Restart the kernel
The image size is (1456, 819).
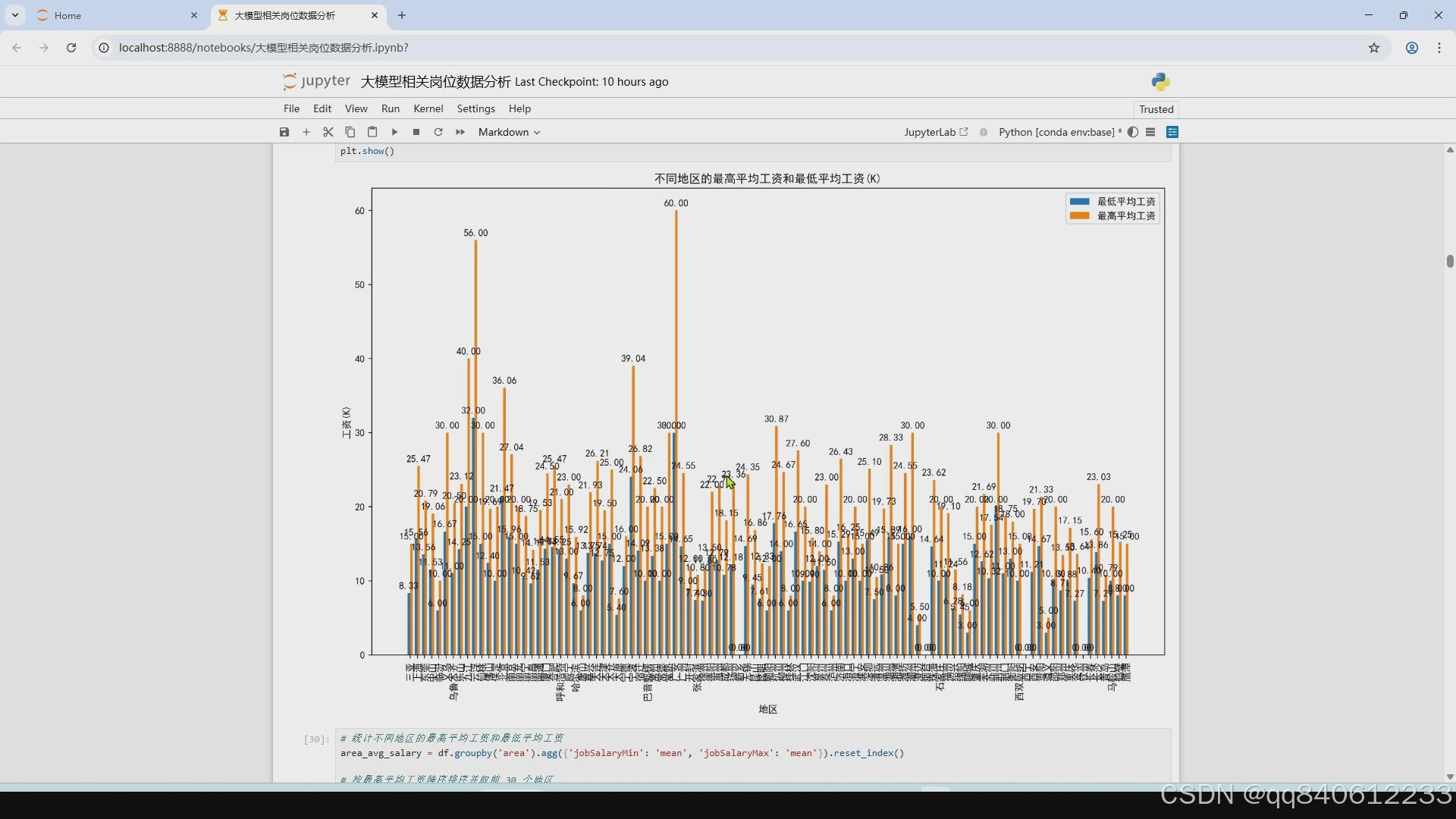438,132
